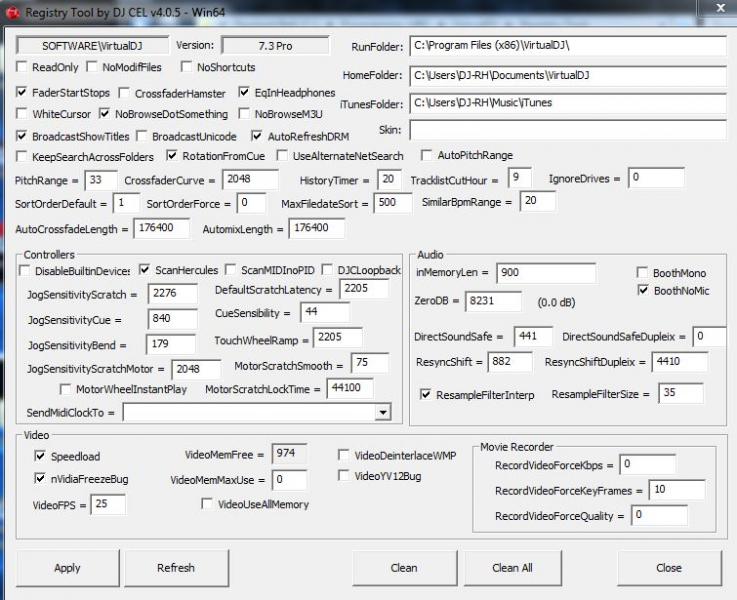Enable CrossfaderHamster checkbox
Viewport: 737px width, 600px height.
(x=125, y=93)
